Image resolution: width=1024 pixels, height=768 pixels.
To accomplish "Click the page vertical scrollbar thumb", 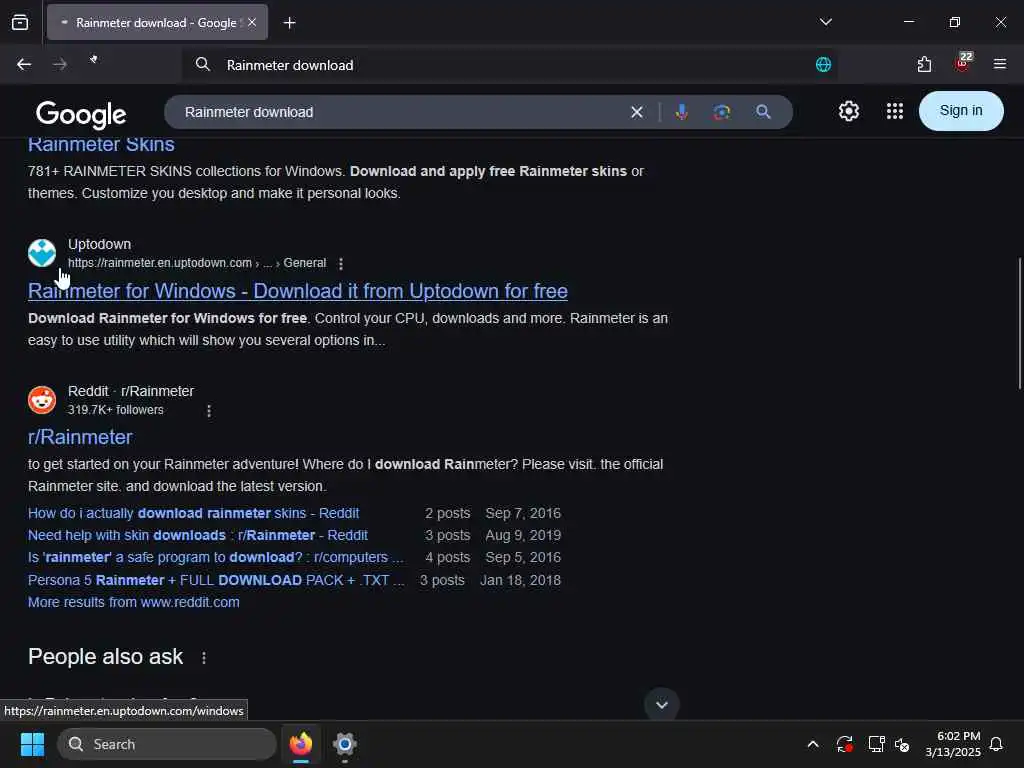I will coord(1020,323).
